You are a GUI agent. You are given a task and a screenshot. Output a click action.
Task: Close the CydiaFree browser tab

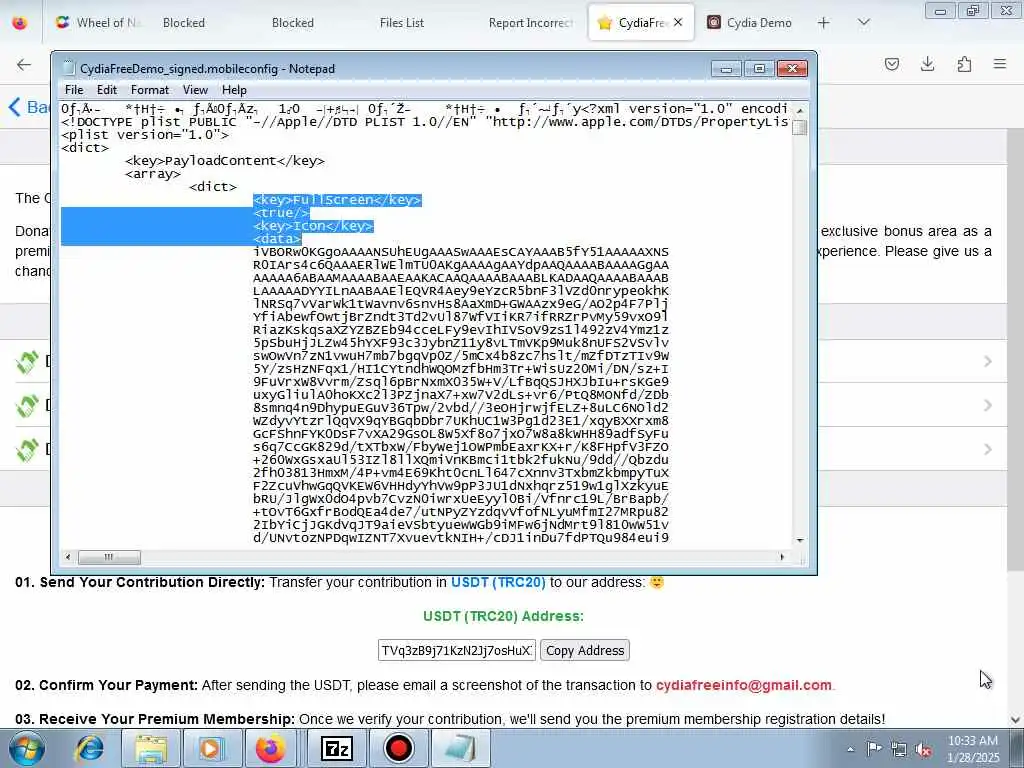pos(678,23)
